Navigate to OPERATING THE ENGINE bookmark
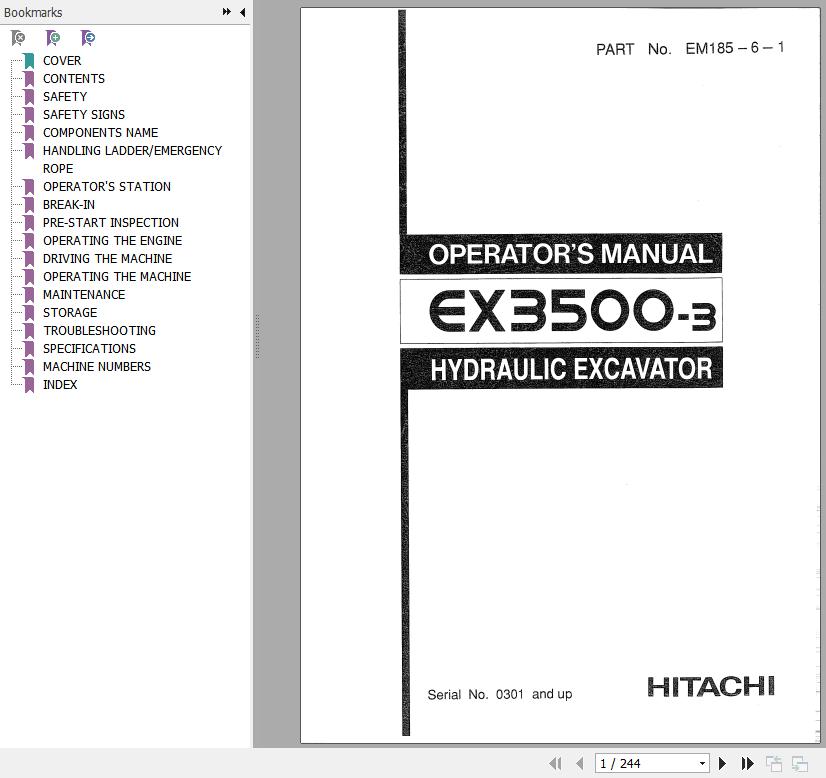The image size is (826, 778). (x=112, y=240)
